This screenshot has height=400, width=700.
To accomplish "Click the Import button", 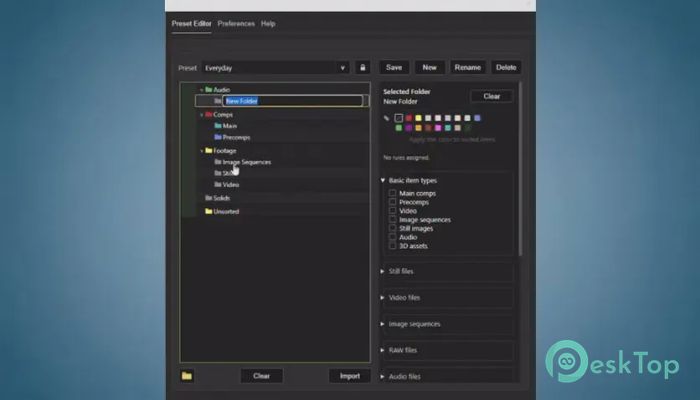I will (x=350, y=376).
